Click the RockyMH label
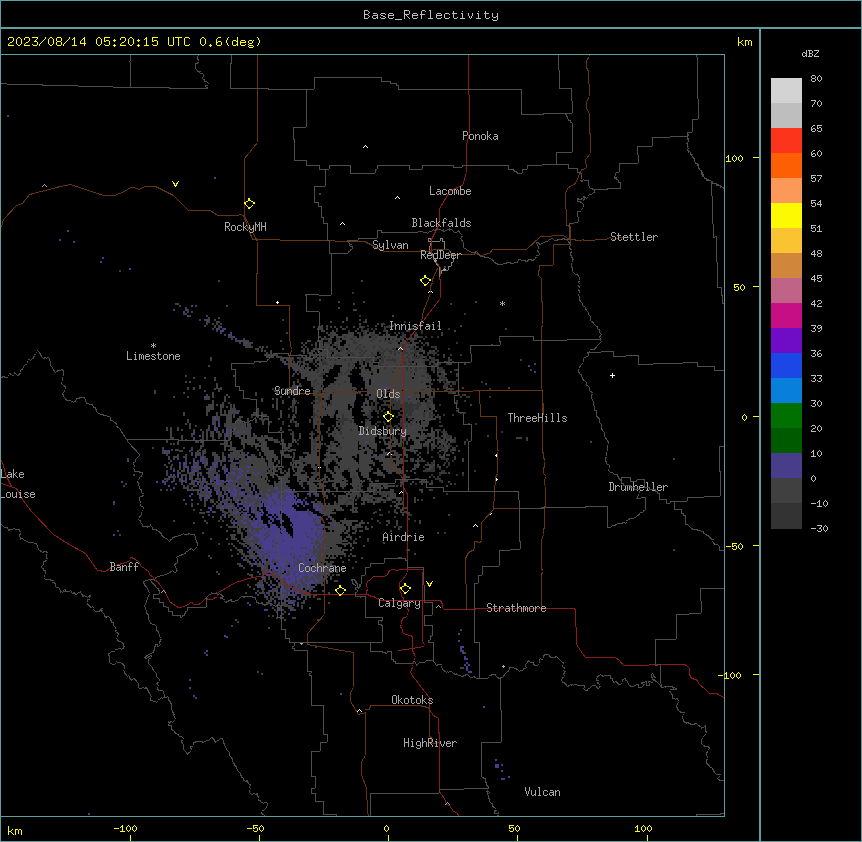Viewport: 862px width, 842px height. (x=245, y=227)
